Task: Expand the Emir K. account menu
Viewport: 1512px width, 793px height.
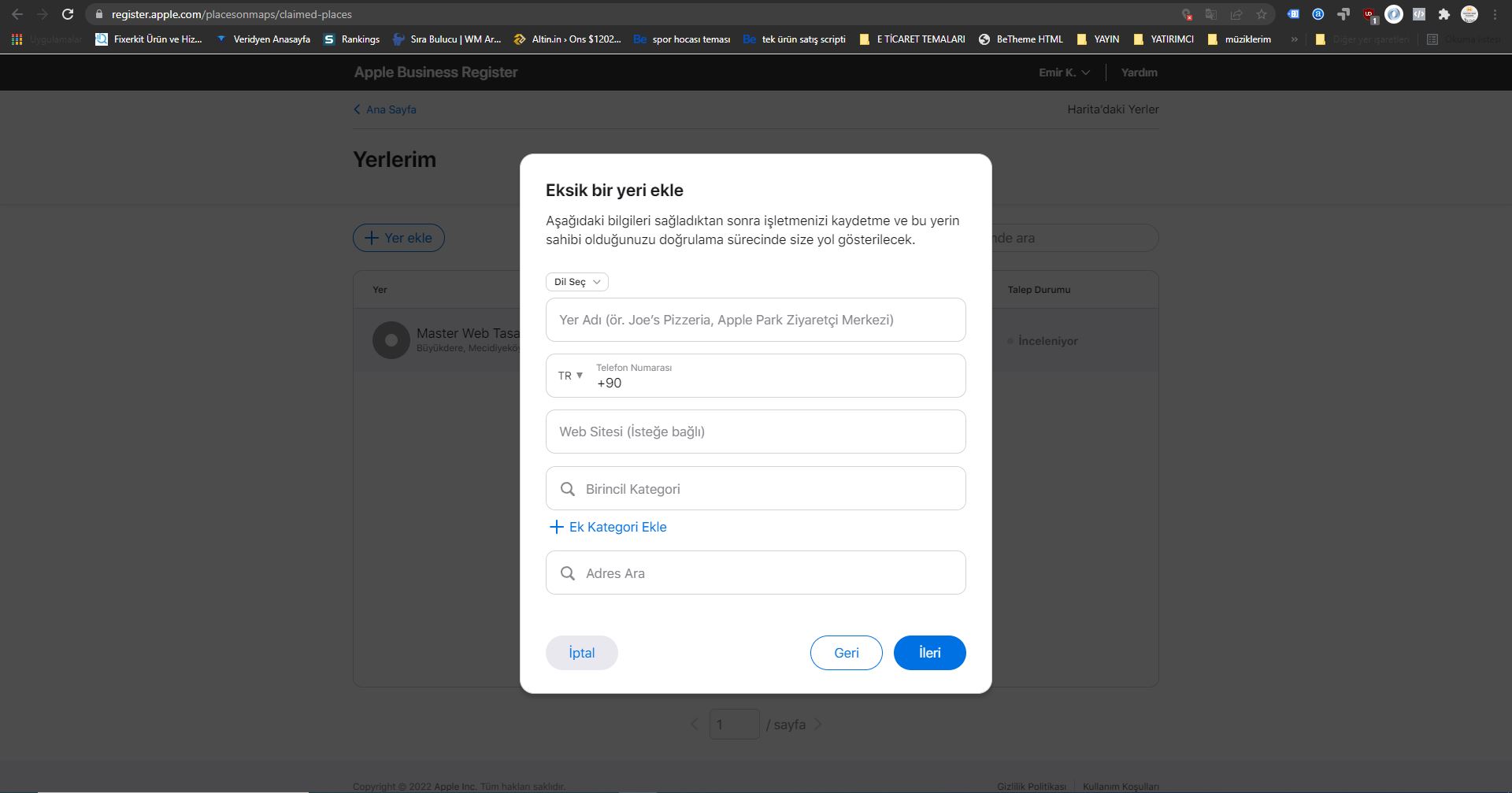Action: point(1064,72)
